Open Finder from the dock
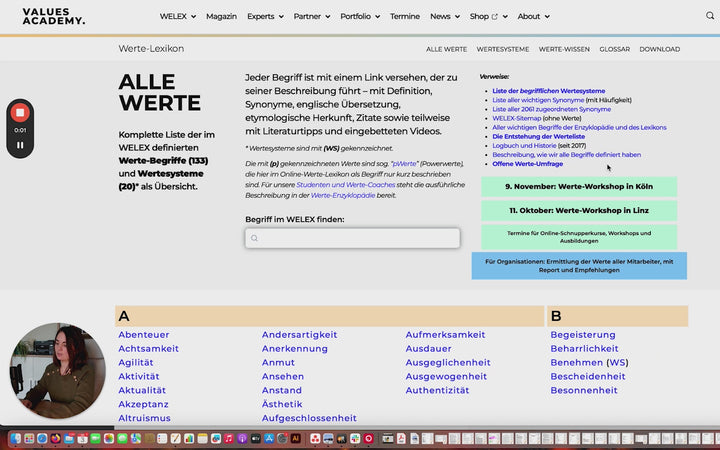Image resolution: width=720 pixels, height=450 pixels. point(15,439)
